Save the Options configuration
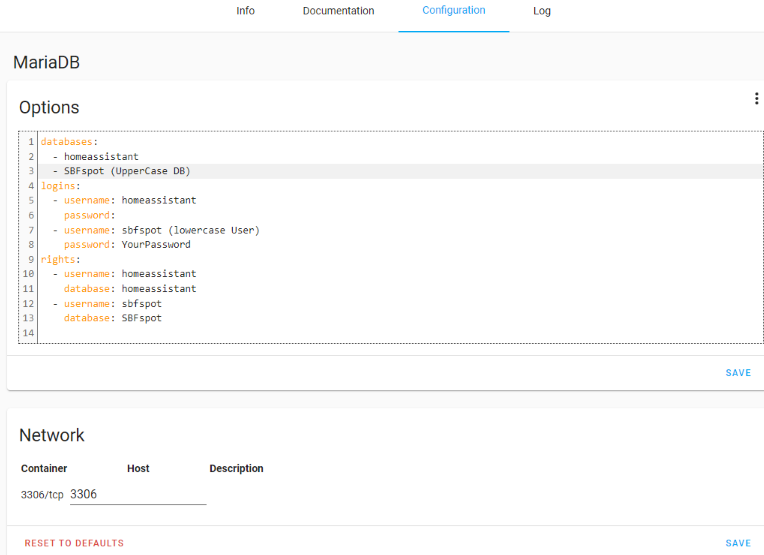Screen dimensions: 764x555 (738, 373)
